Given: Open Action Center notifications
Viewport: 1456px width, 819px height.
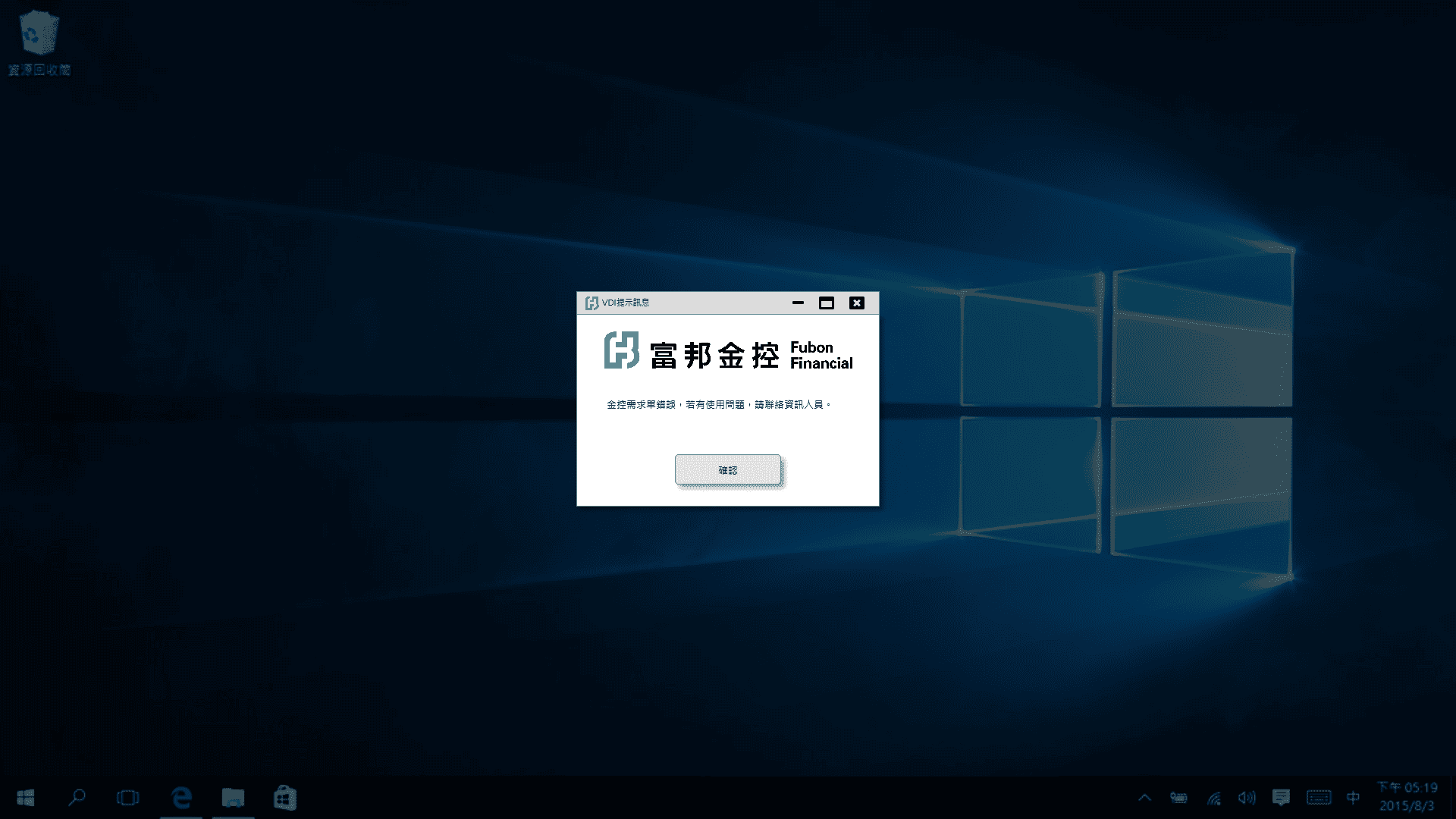Looking at the screenshot, I should pyautogui.click(x=1282, y=797).
